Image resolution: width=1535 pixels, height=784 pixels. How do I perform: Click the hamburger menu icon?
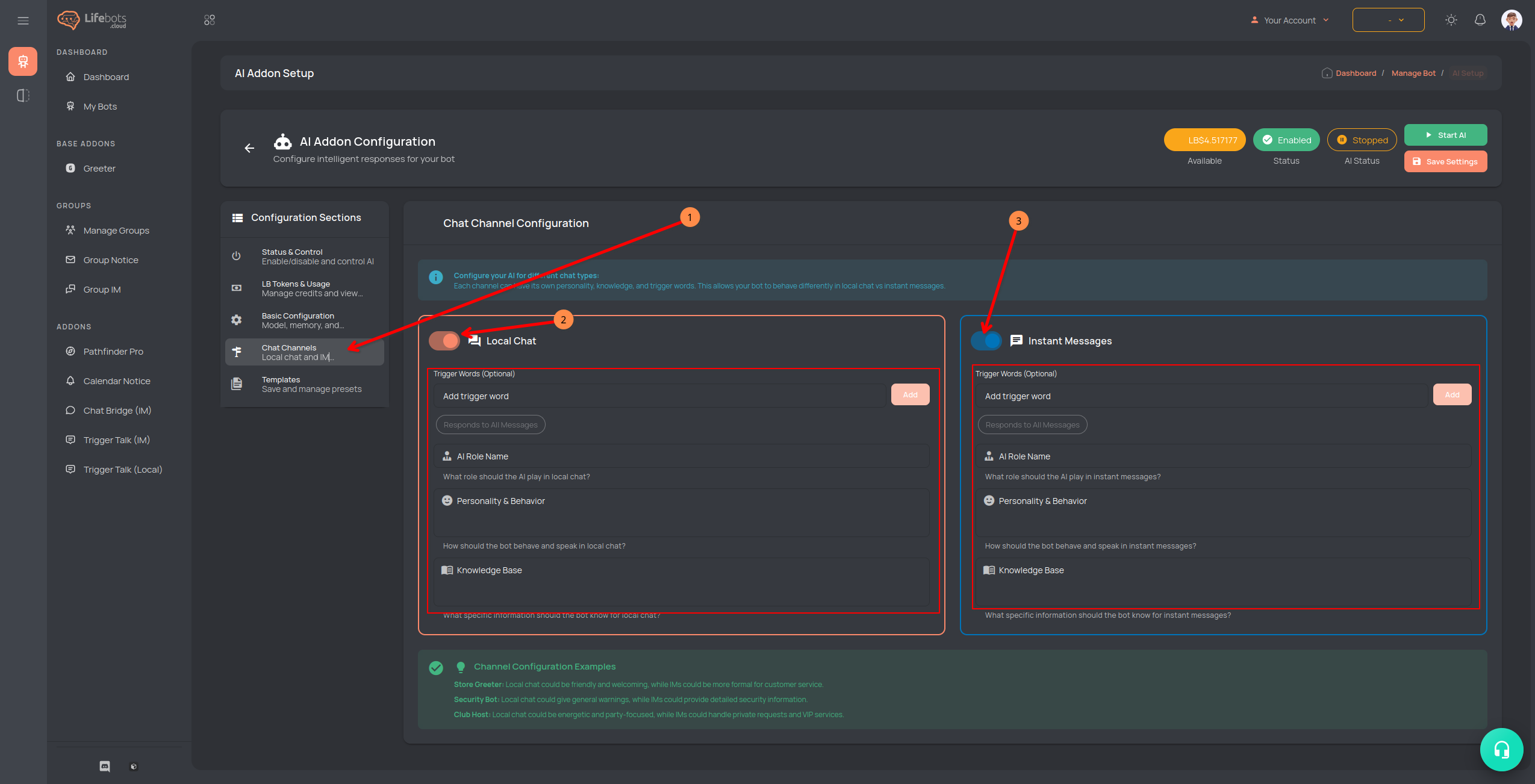click(x=23, y=20)
